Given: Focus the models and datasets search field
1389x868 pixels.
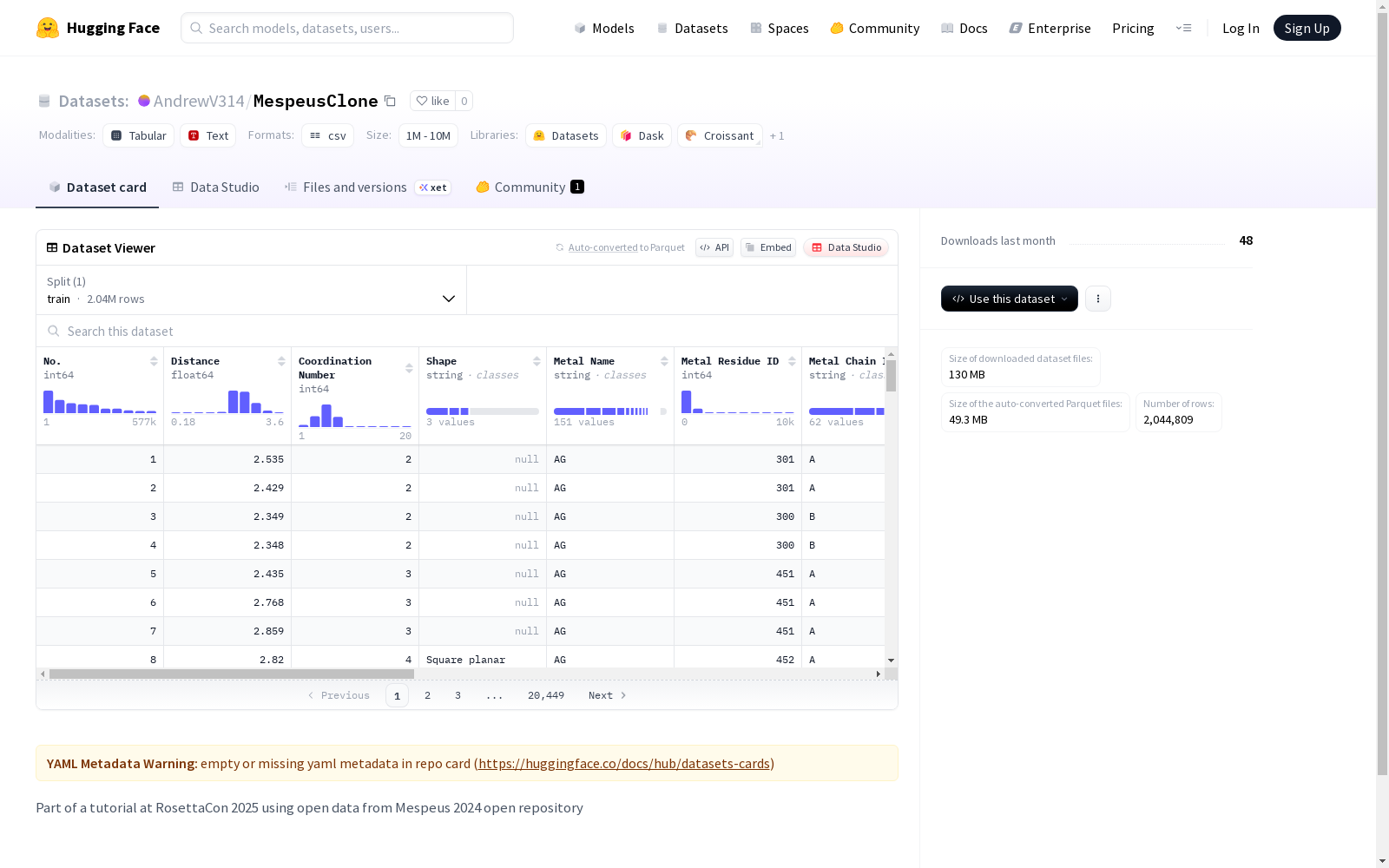Looking at the screenshot, I should point(347,28).
